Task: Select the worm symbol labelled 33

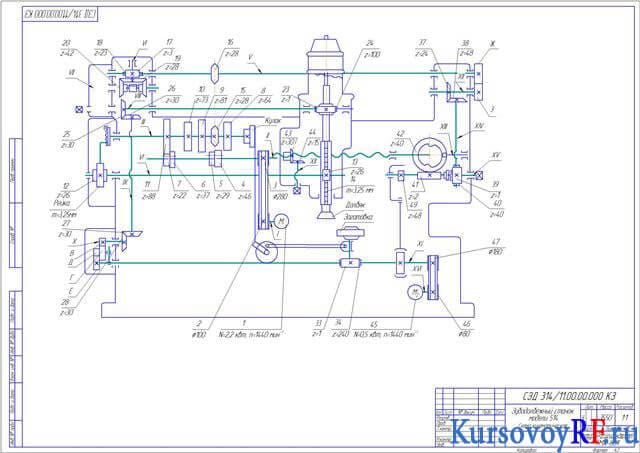Action: pyautogui.click(x=350, y=263)
